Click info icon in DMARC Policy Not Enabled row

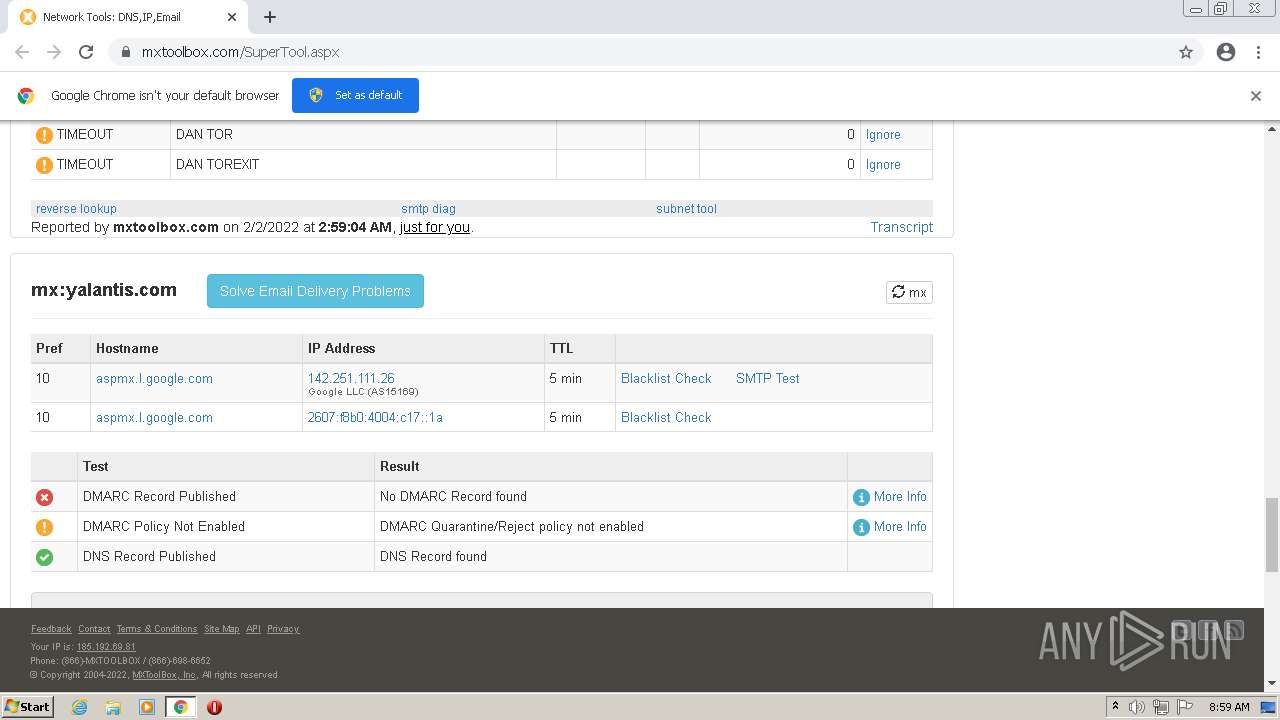(x=861, y=527)
